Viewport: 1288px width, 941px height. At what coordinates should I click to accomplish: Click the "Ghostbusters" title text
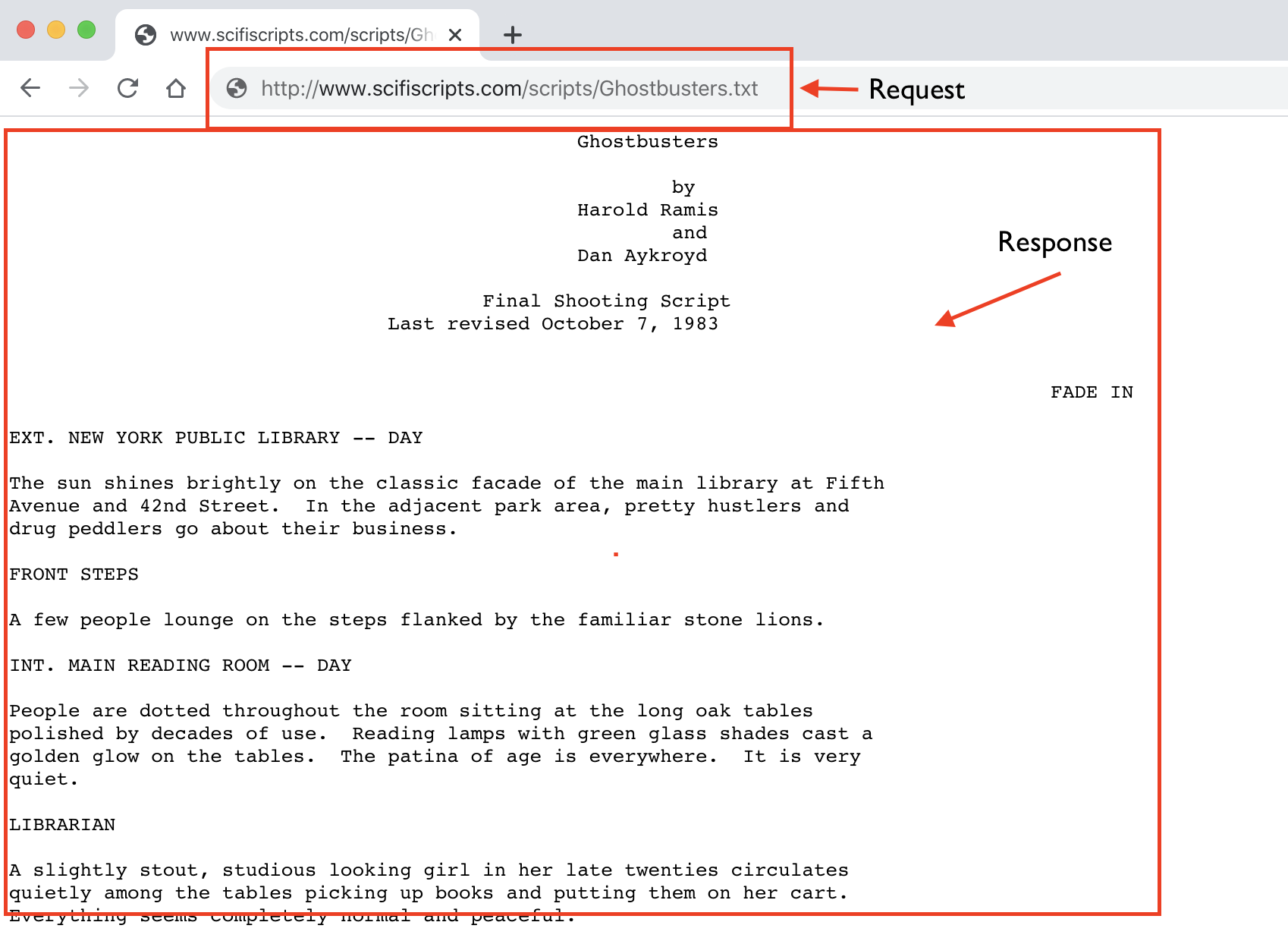647,142
